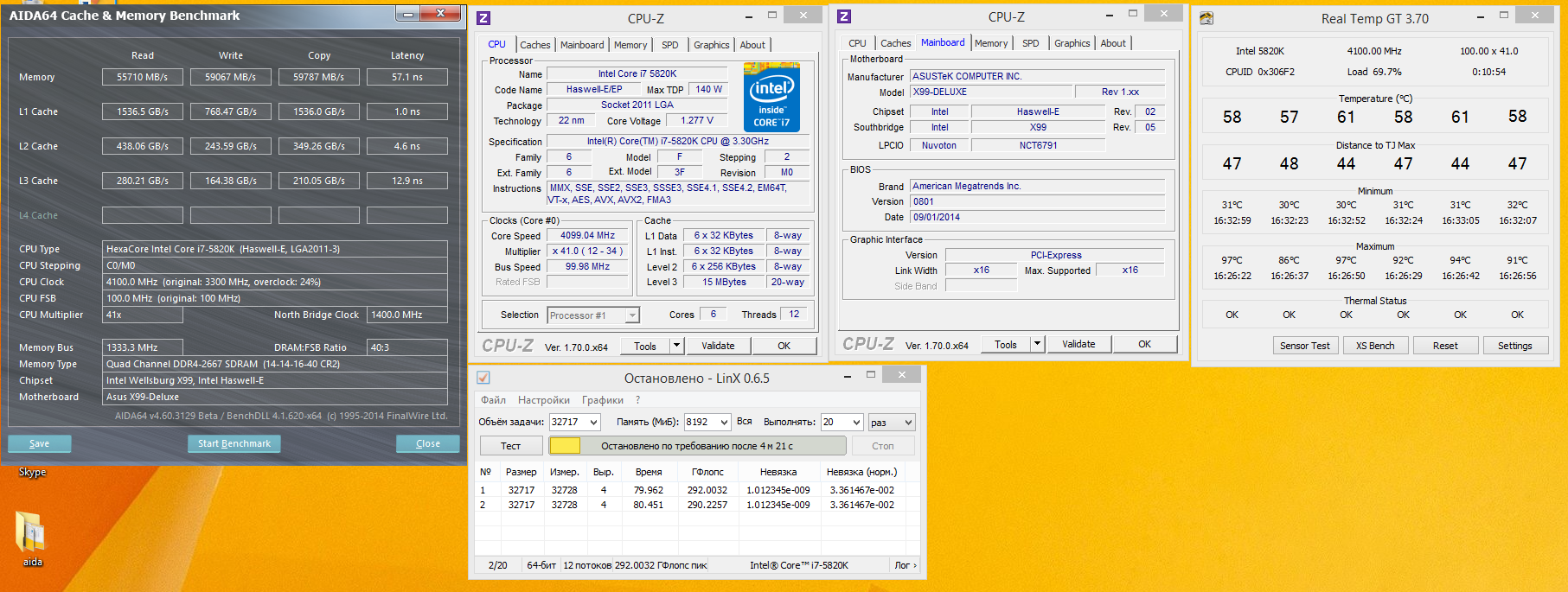This screenshot has width=1568, height=592.
Task: Click LinX 'Стоп' button
Action: point(883,446)
